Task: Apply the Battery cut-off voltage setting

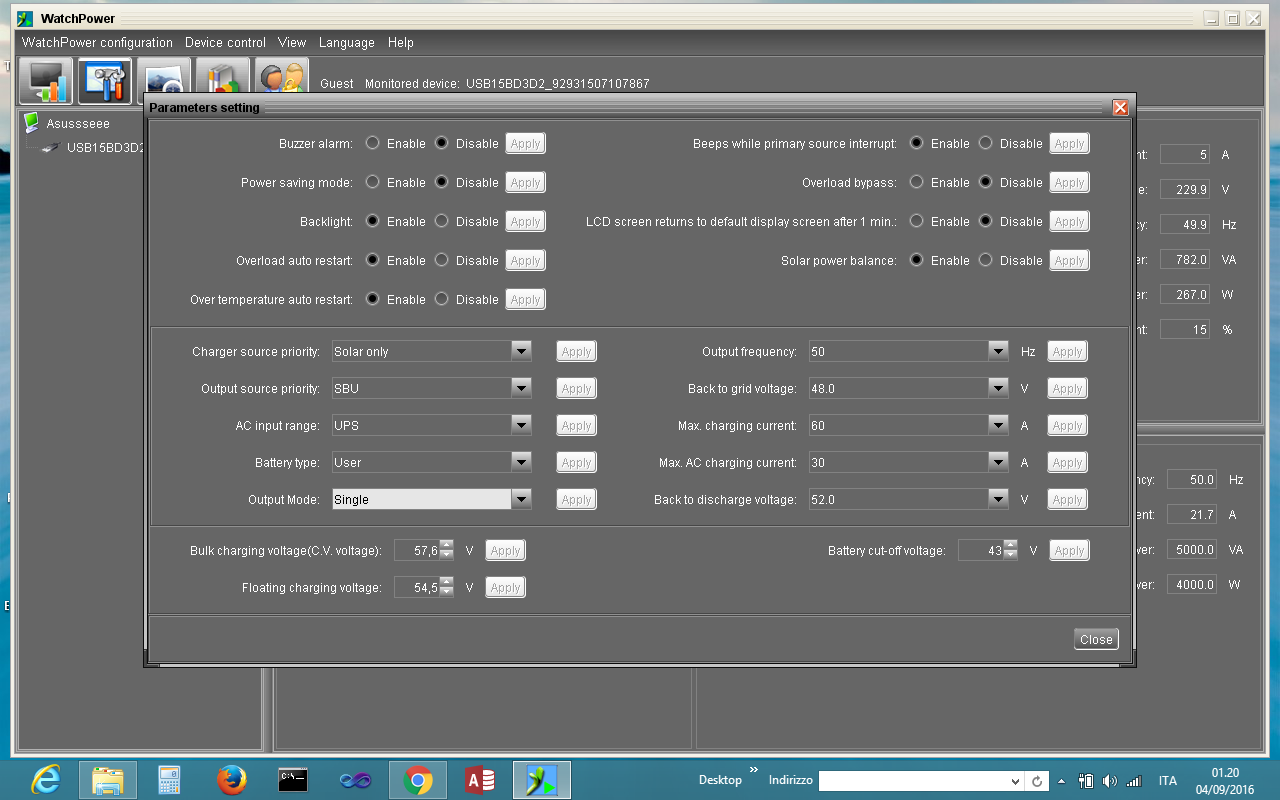Action: point(1069,550)
